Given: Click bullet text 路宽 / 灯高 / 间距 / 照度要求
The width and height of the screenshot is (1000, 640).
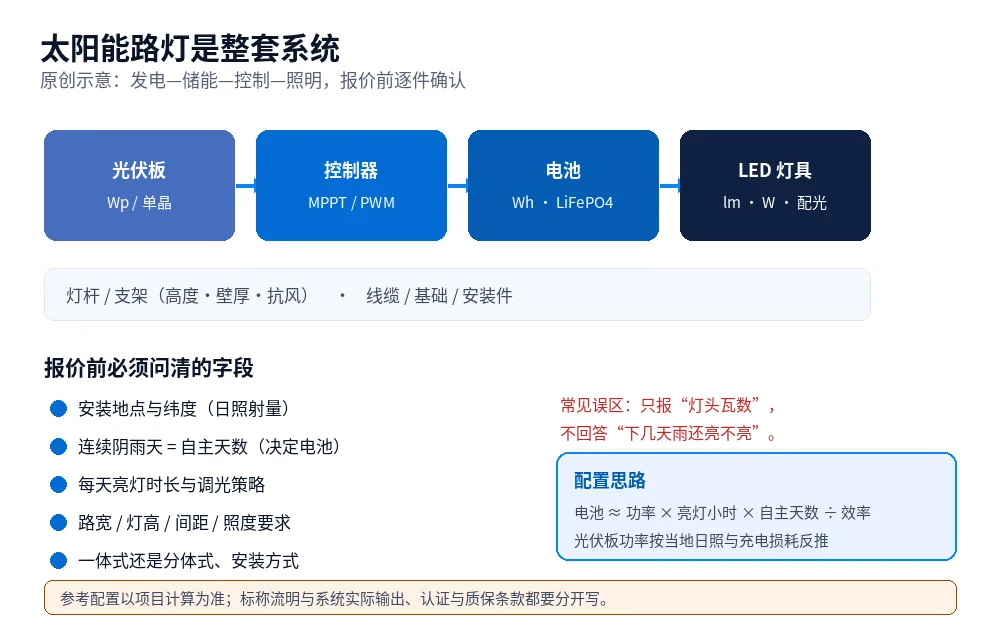Looking at the screenshot, I should [x=184, y=523].
